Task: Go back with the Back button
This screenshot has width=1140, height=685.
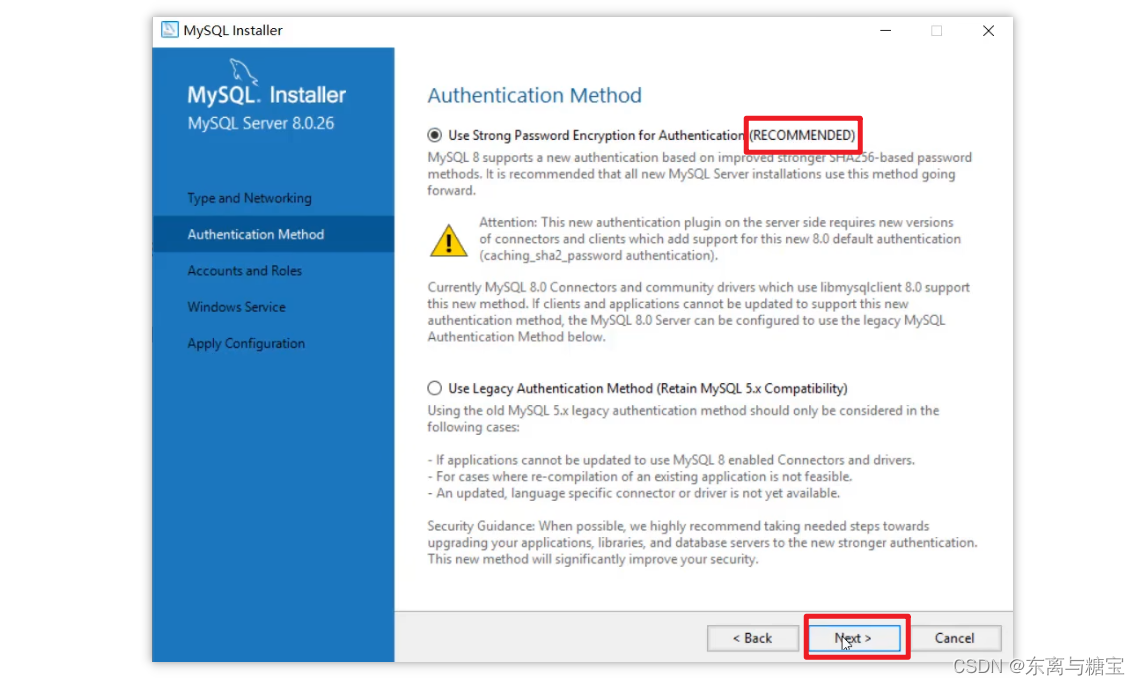Action: [752, 638]
